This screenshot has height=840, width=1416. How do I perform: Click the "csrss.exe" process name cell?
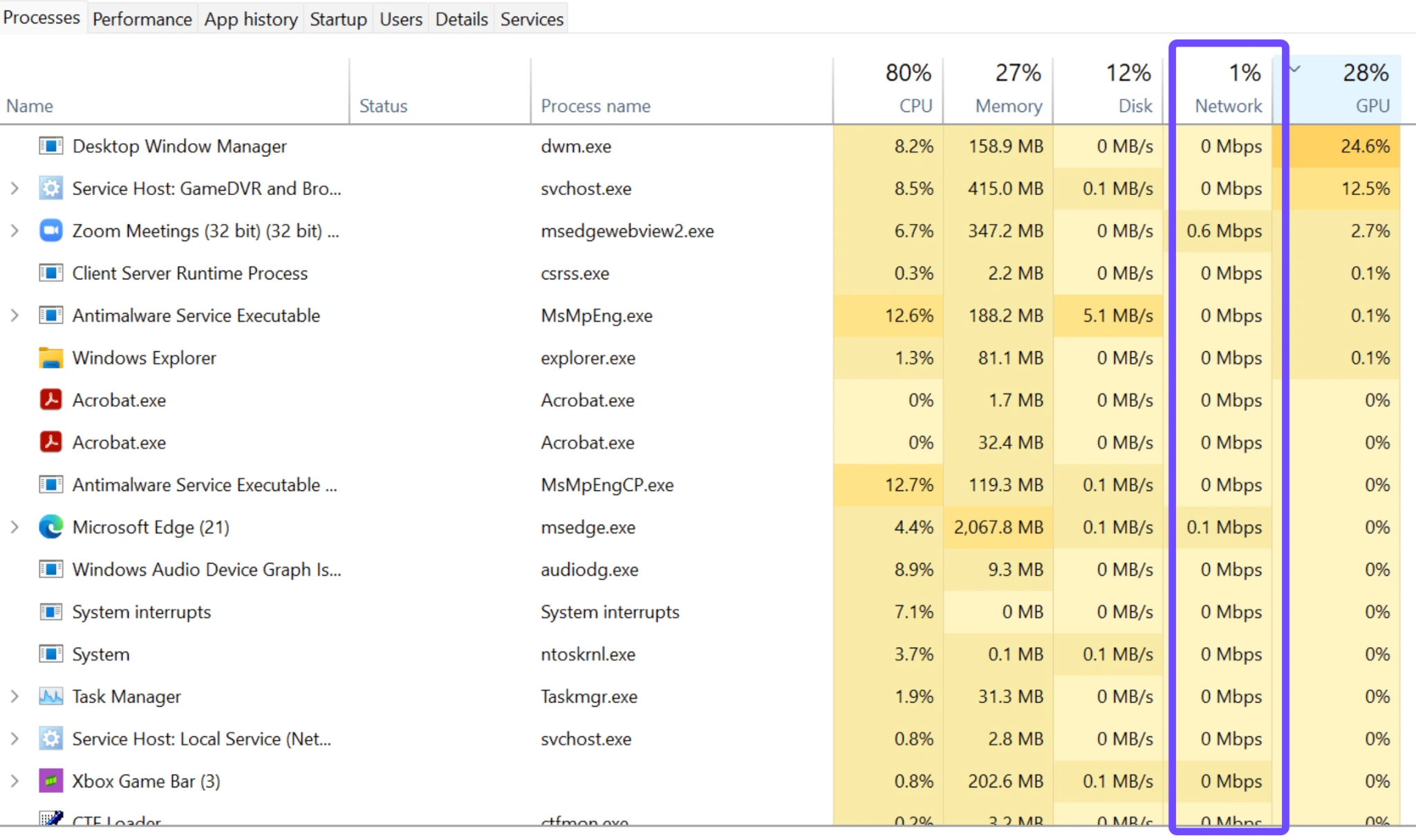point(575,273)
